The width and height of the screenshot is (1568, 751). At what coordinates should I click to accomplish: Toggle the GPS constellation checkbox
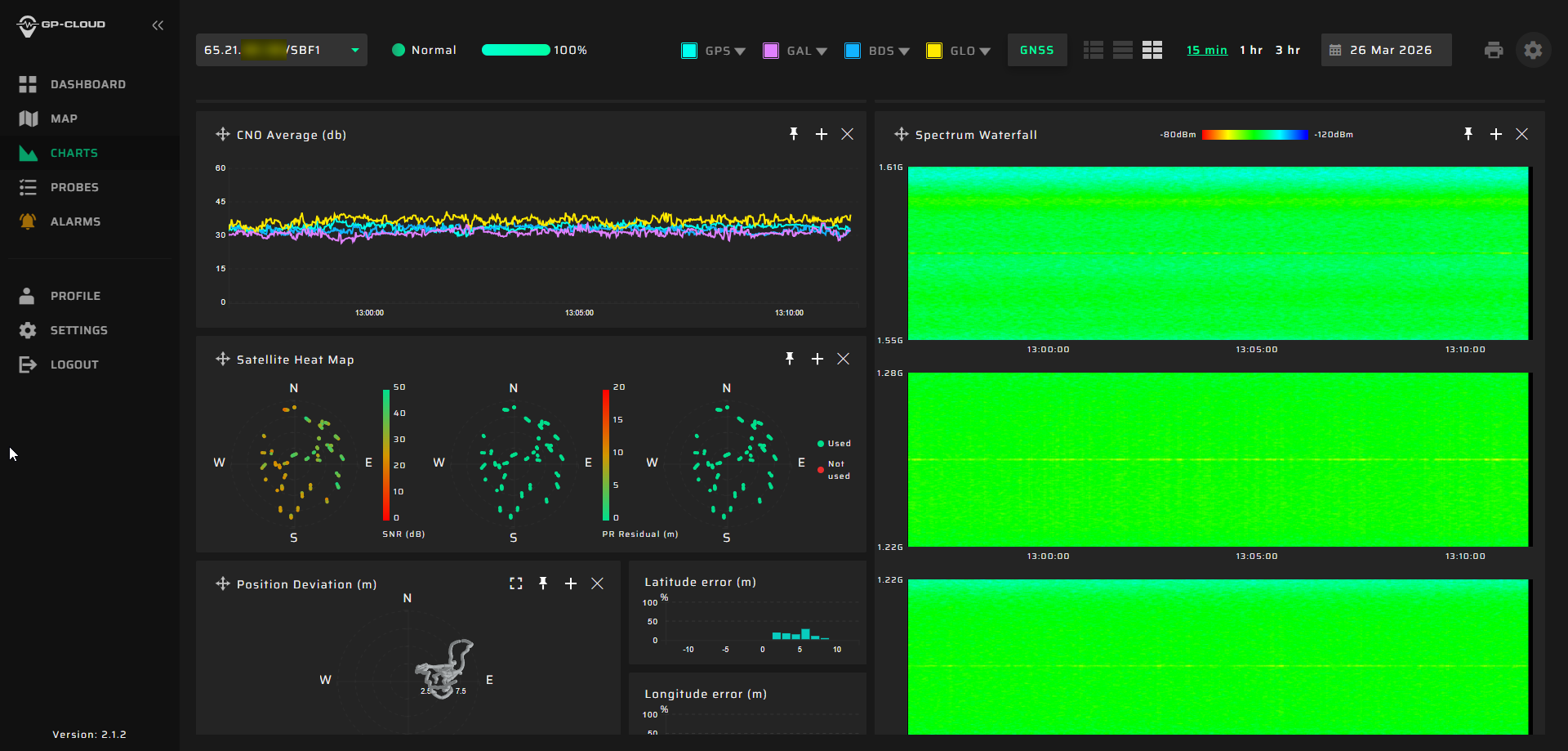click(x=689, y=51)
